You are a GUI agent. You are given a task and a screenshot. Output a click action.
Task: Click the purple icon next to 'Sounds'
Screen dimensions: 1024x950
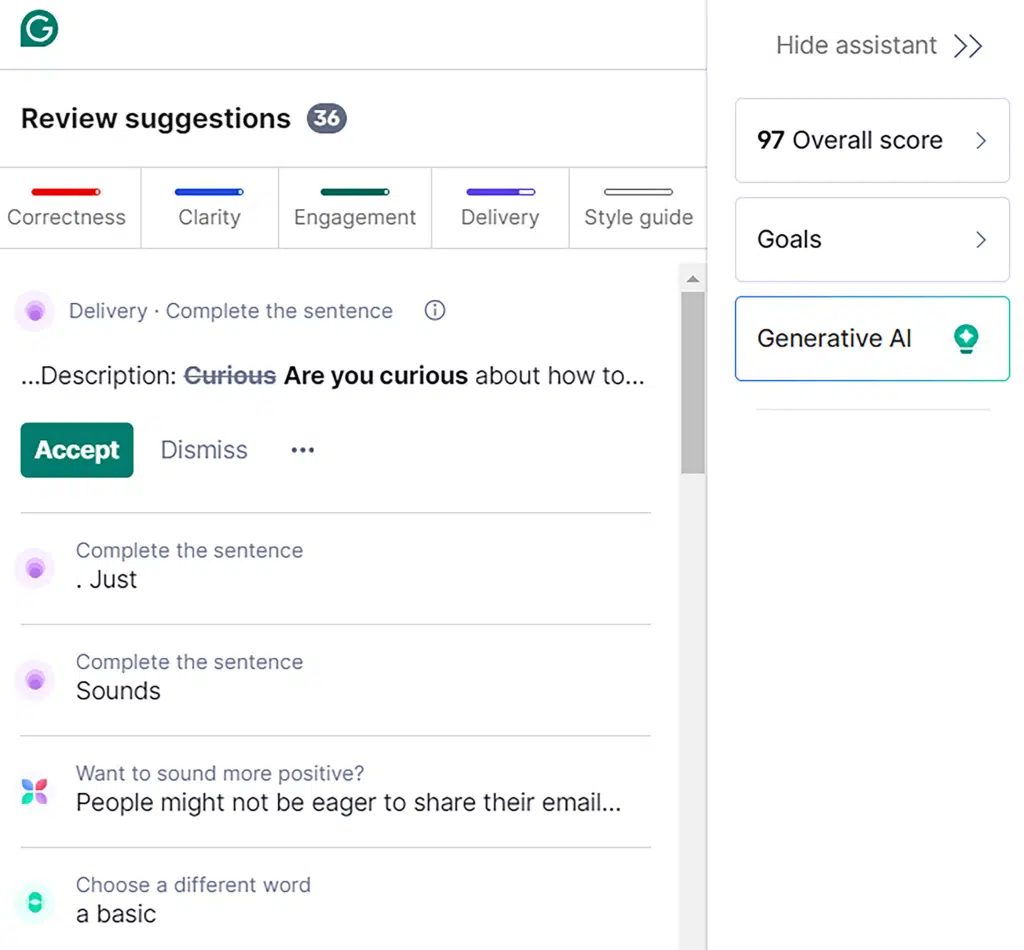35,679
